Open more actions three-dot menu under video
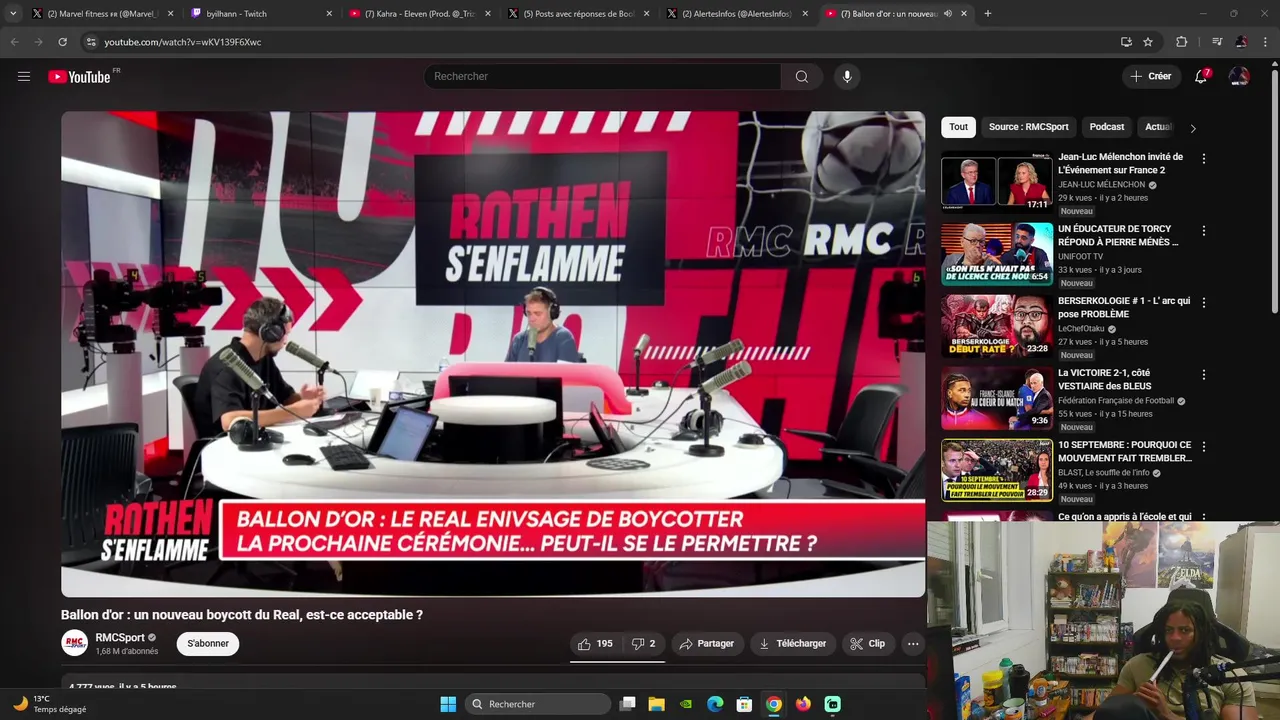Viewport: 1280px width, 720px height. click(x=913, y=644)
